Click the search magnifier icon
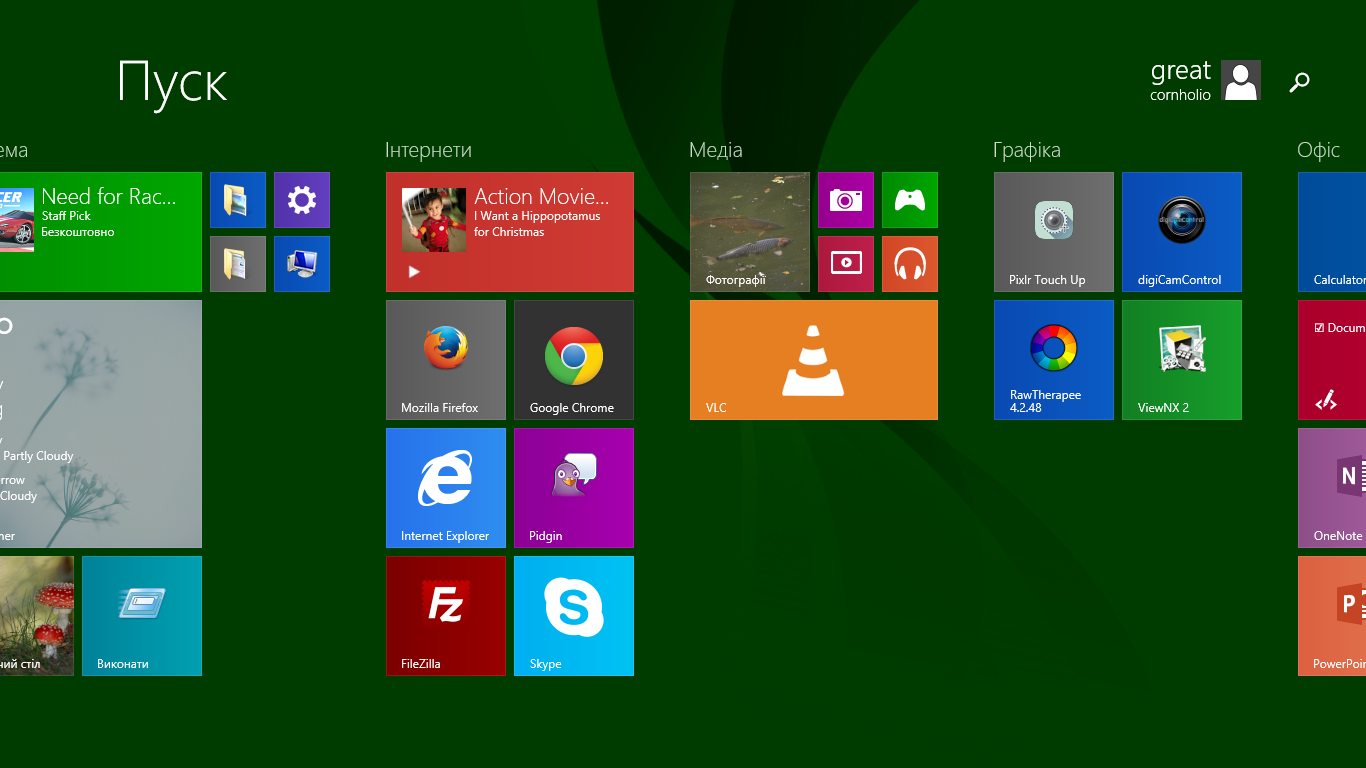Screen dimensions: 1366x768 (1299, 82)
